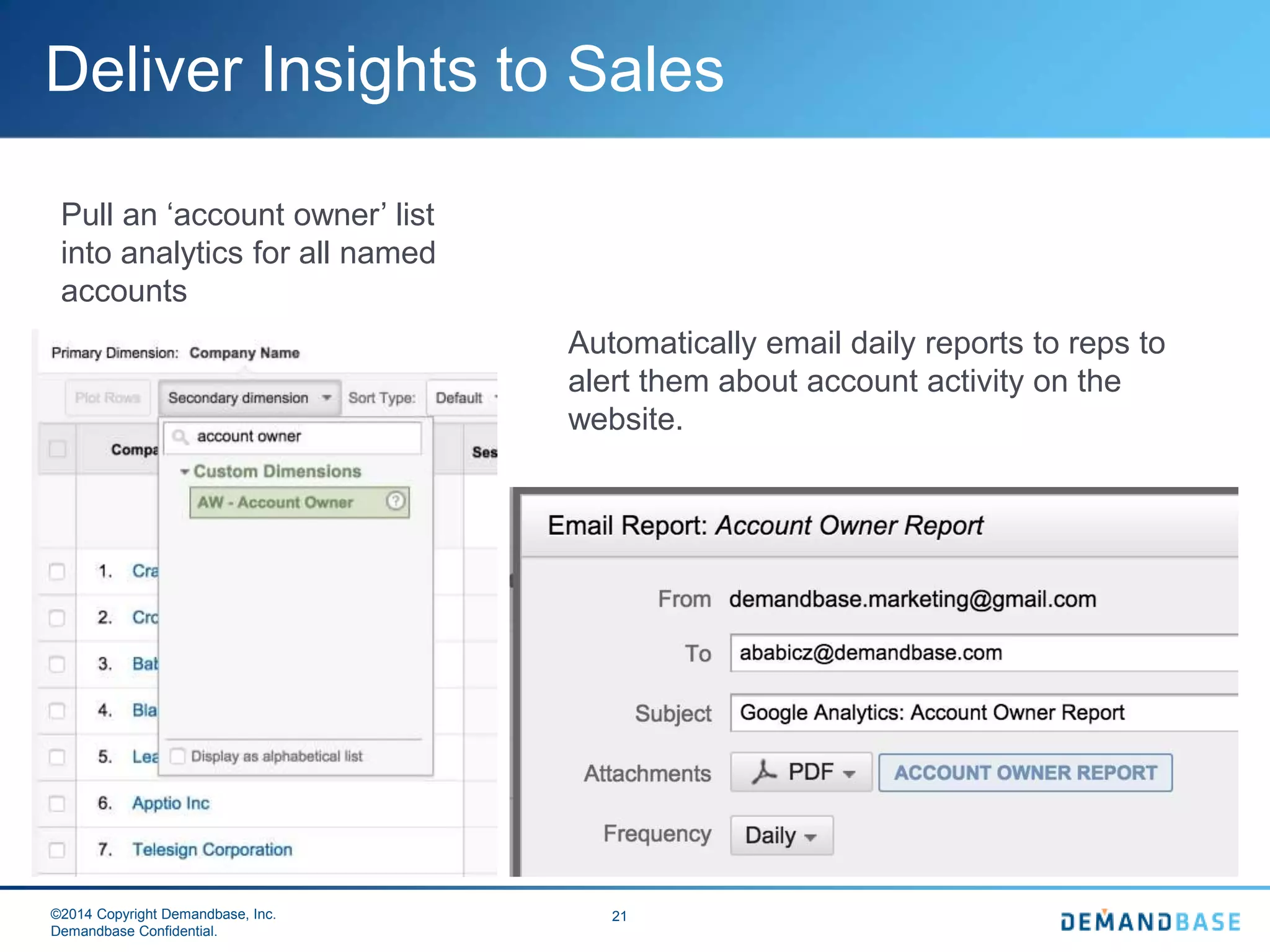
Task: Click the partially hidden row 1 company link
Action: 145,571
